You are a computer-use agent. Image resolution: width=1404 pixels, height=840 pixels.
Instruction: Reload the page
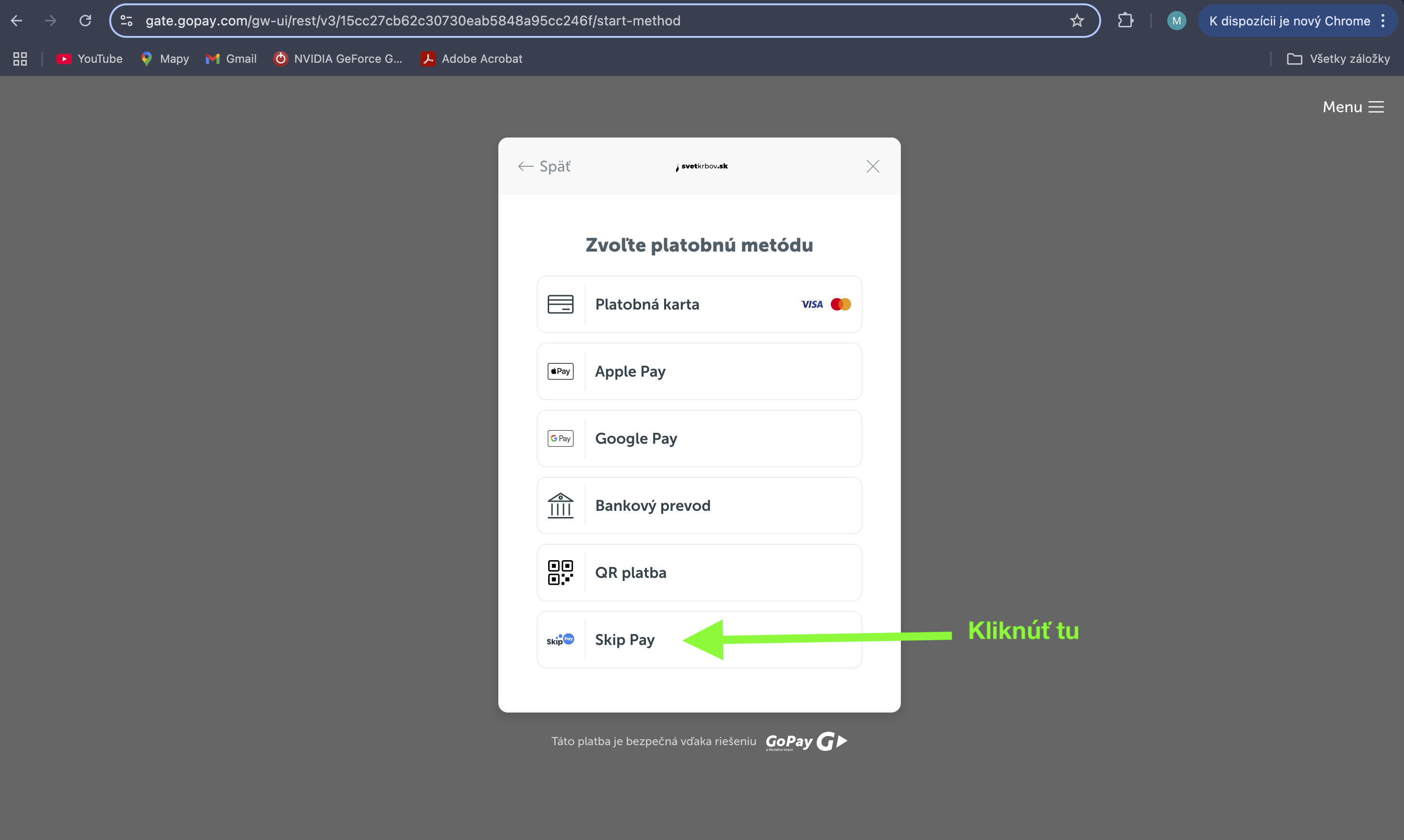(x=85, y=21)
